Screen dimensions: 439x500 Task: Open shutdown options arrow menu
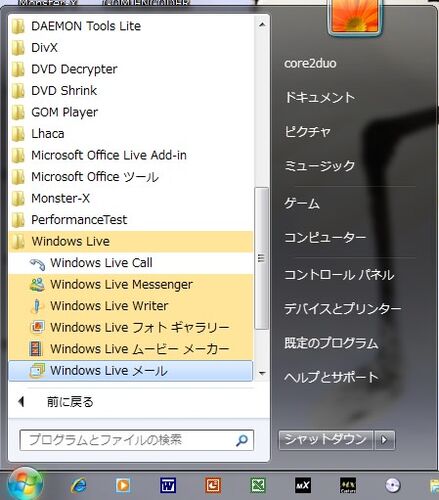[x=385, y=440]
